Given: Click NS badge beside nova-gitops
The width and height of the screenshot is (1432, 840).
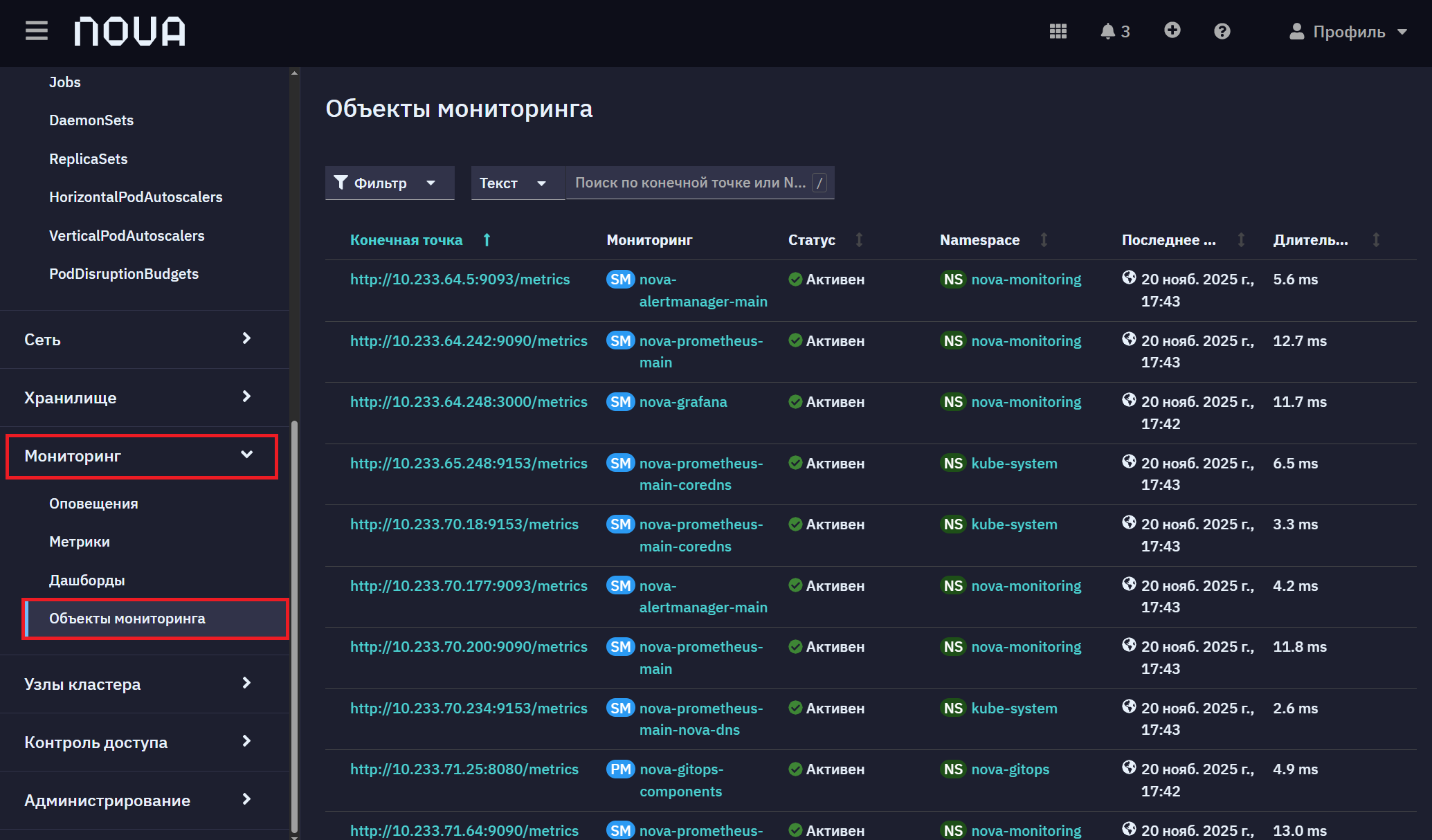Looking at the screenshot, I should click(953, 769).
